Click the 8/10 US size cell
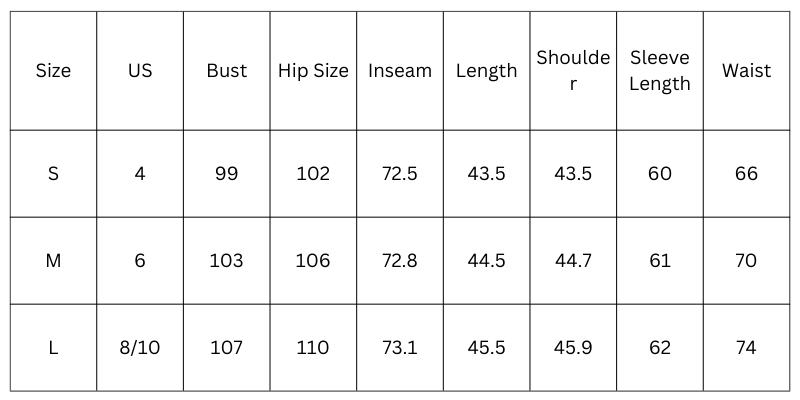The width and height of the screenshot is (800, 400). pos(140,348)
